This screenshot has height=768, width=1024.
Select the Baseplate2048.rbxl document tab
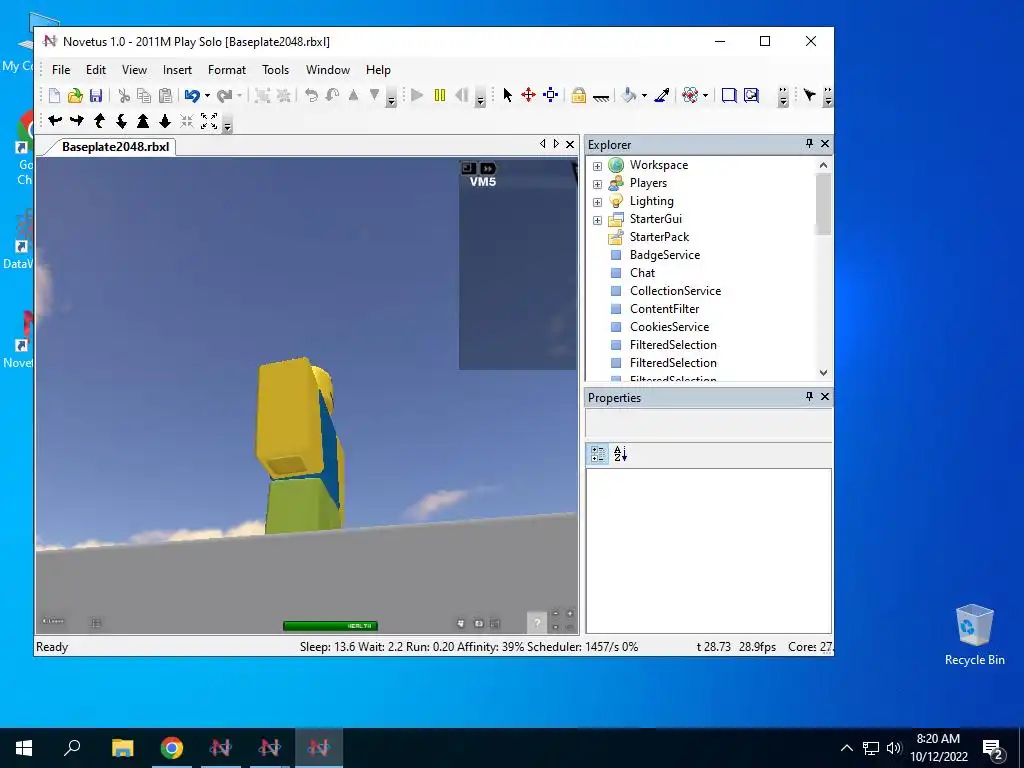tap(115, 147)
